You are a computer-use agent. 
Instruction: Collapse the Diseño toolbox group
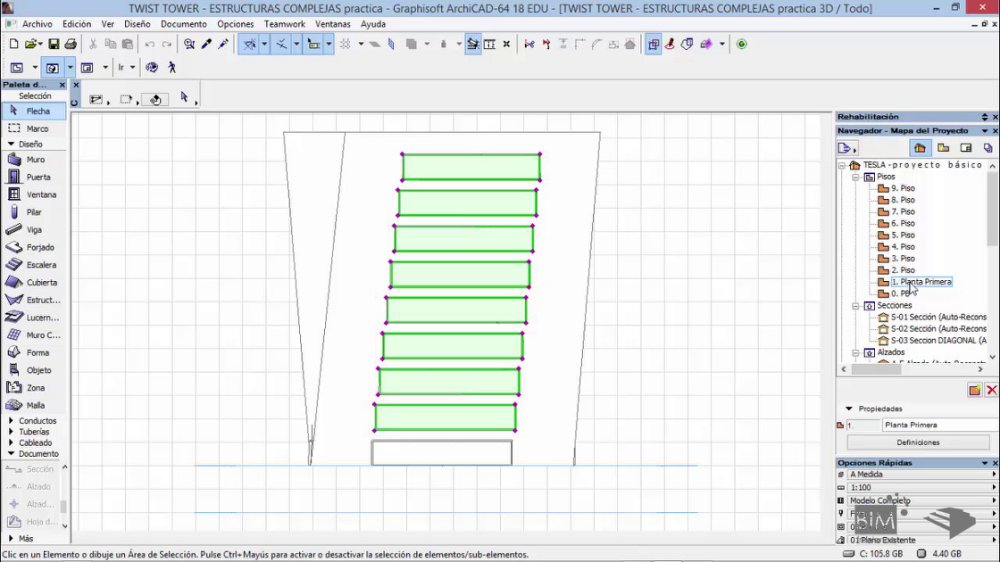[x=11, y=144]
